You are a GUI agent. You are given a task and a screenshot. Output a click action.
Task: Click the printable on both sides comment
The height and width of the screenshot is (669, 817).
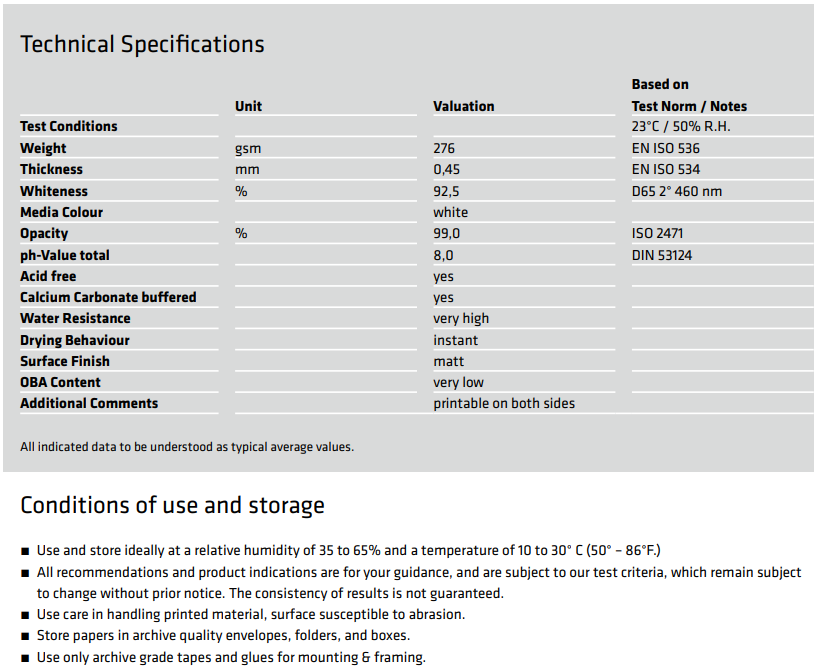tap(503, 403)
